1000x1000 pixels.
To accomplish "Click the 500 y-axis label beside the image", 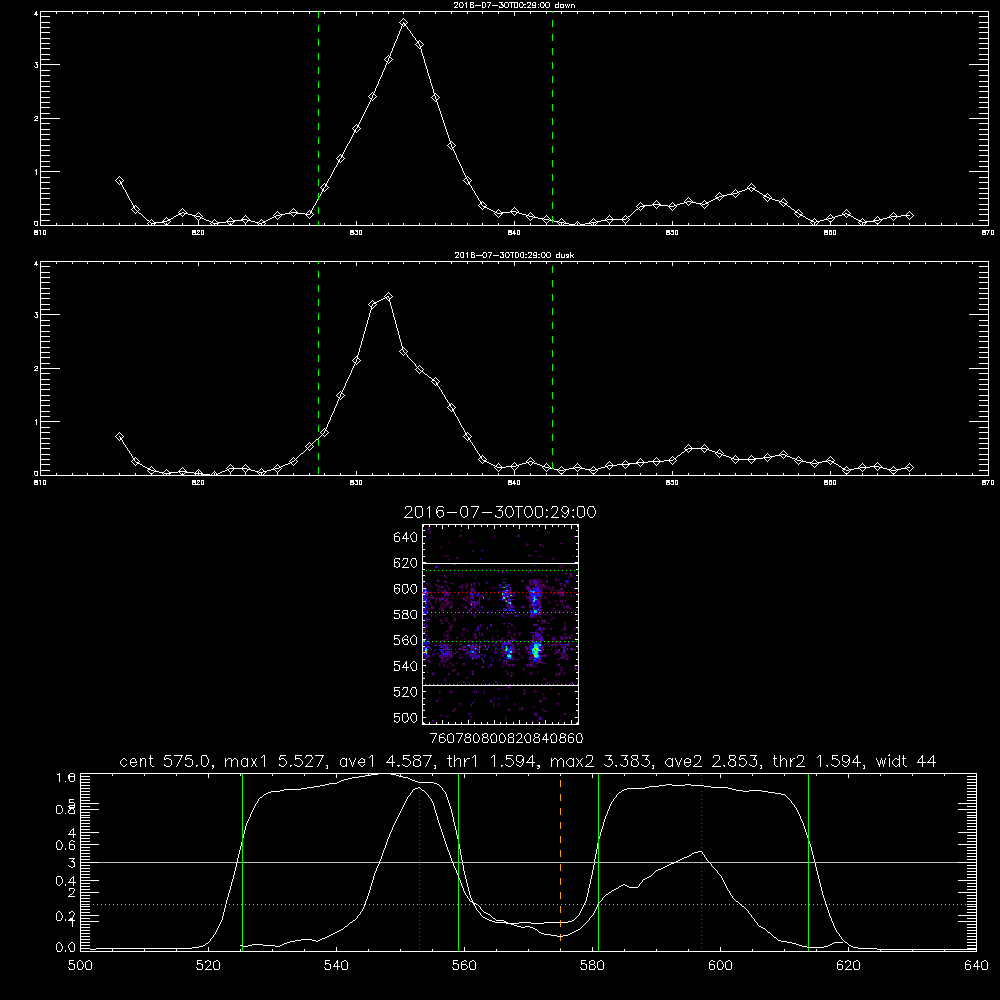I will click(406, 717).
